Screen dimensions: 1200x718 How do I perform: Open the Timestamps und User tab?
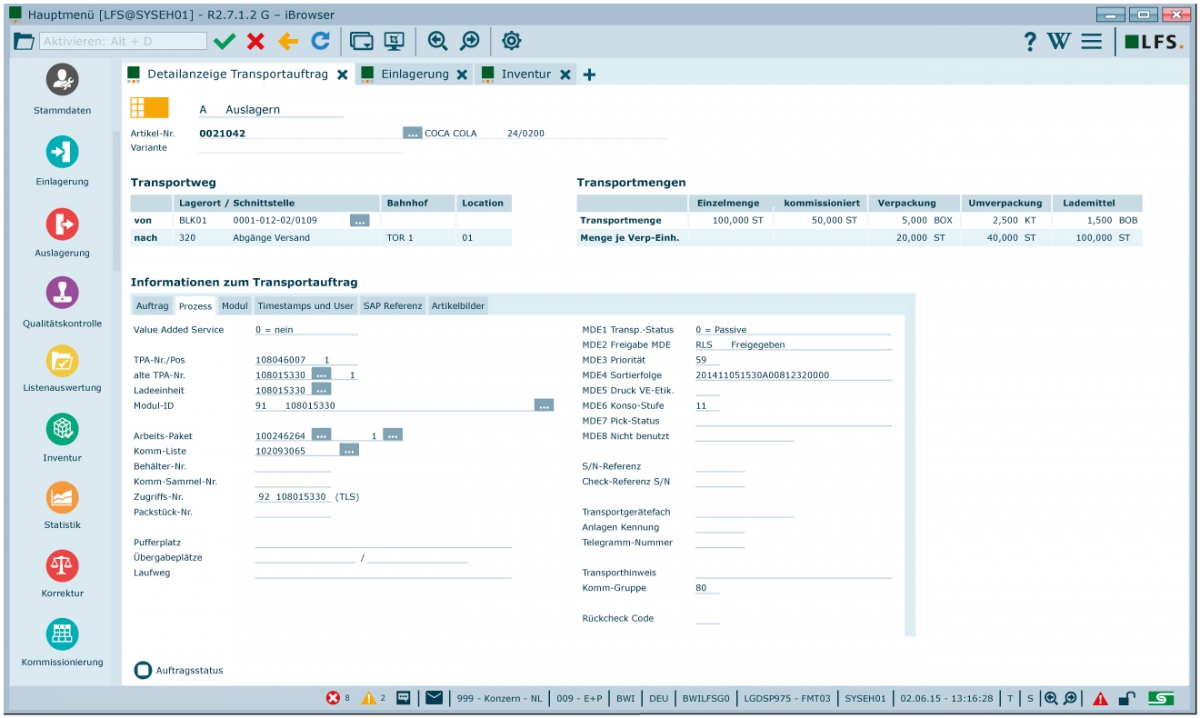click(x=305, y=305)
